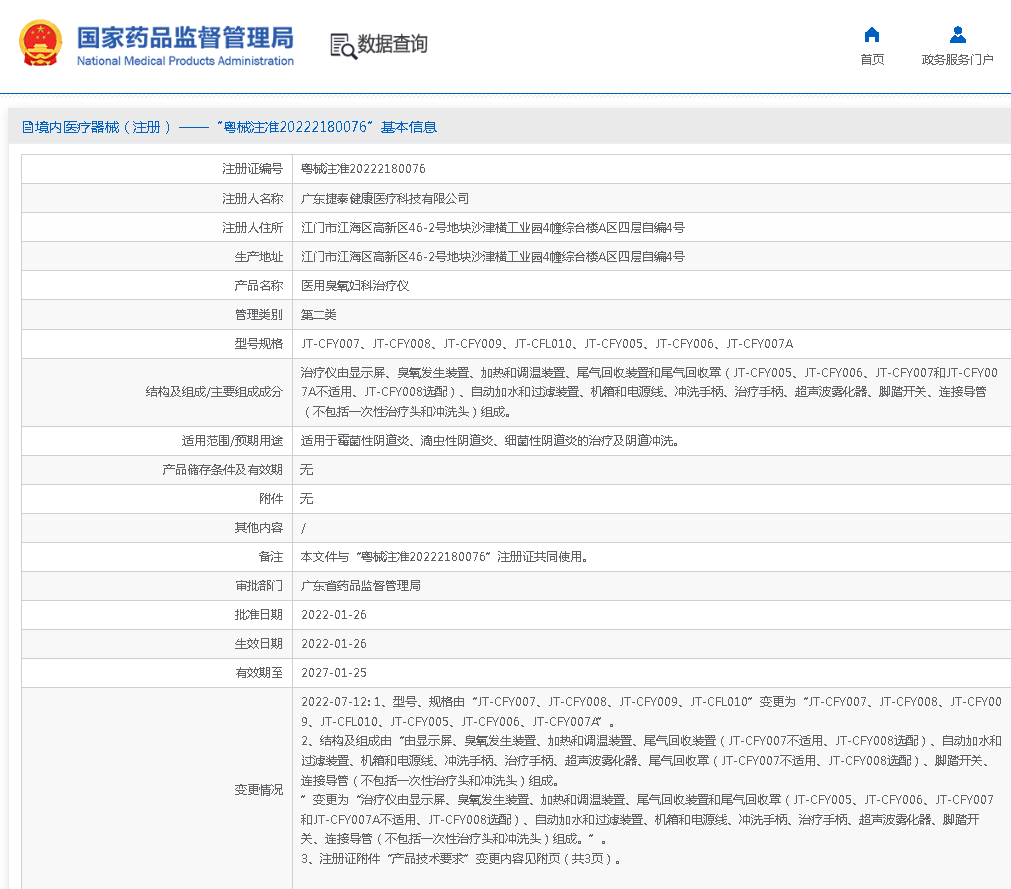The height and width of the screenshot is (889, 1011).
Task: Click registrant name 广东捷泰健康医疗科技有限公司
Action: tap(385, 198)
